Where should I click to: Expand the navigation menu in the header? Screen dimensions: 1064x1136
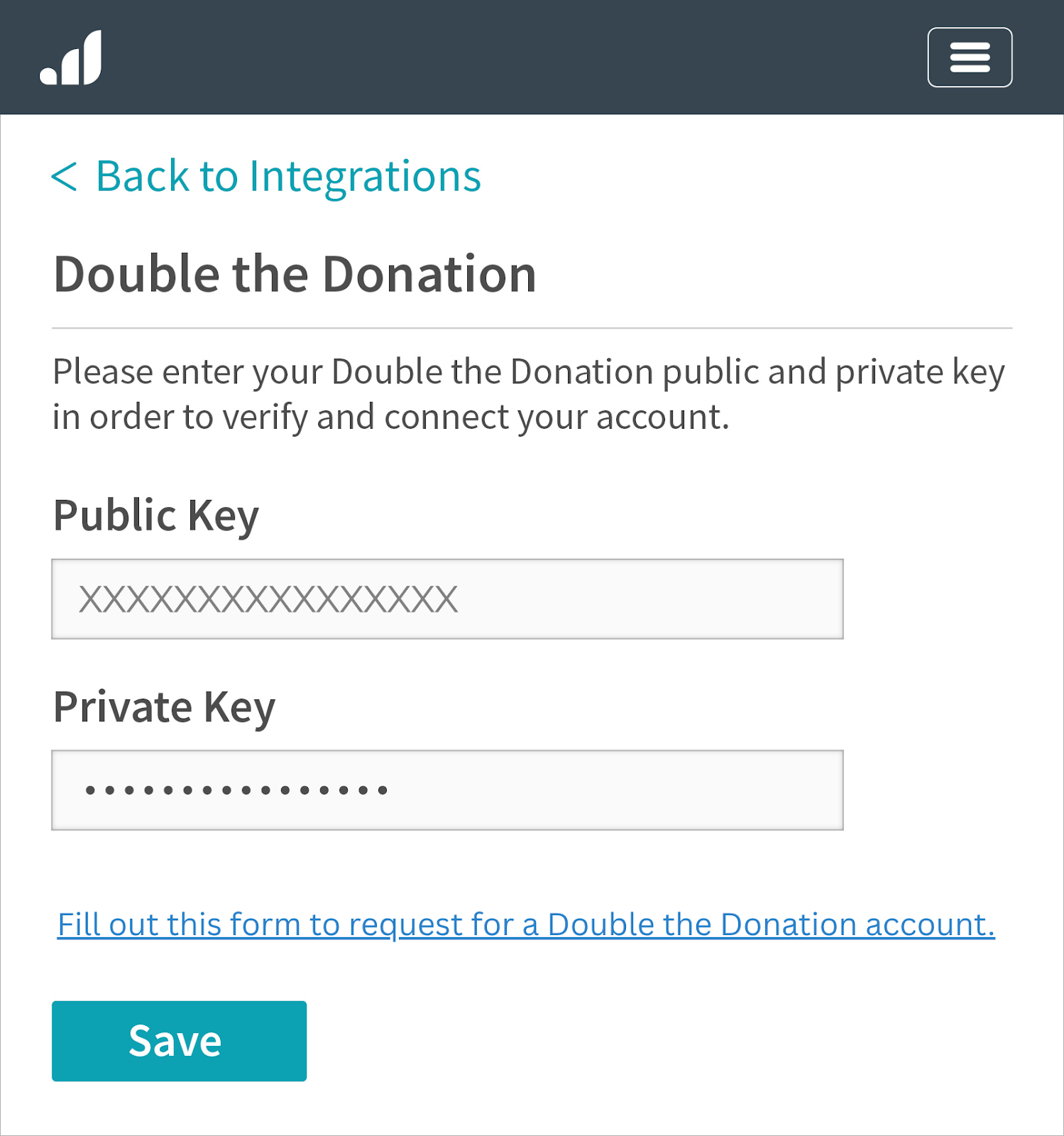[x=969, y=58]
